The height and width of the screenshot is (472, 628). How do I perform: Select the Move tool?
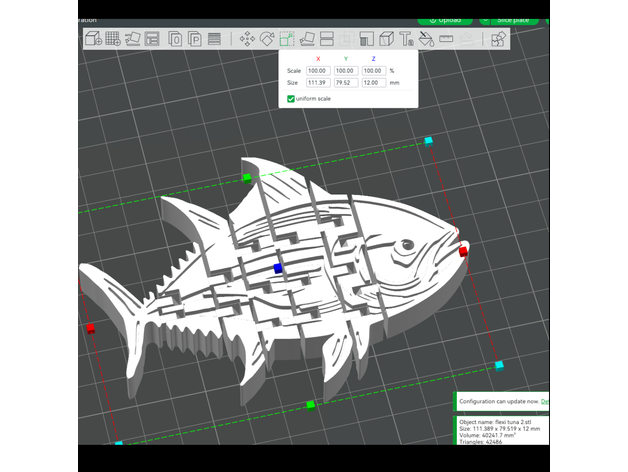tap(246, 39)
